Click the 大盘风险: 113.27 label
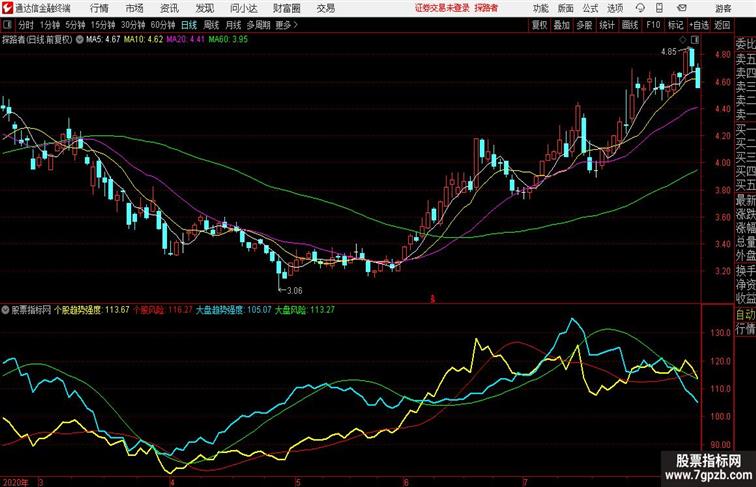Viewport: 756px width, 487px height. pyautogui.click(x=305, y=310)
